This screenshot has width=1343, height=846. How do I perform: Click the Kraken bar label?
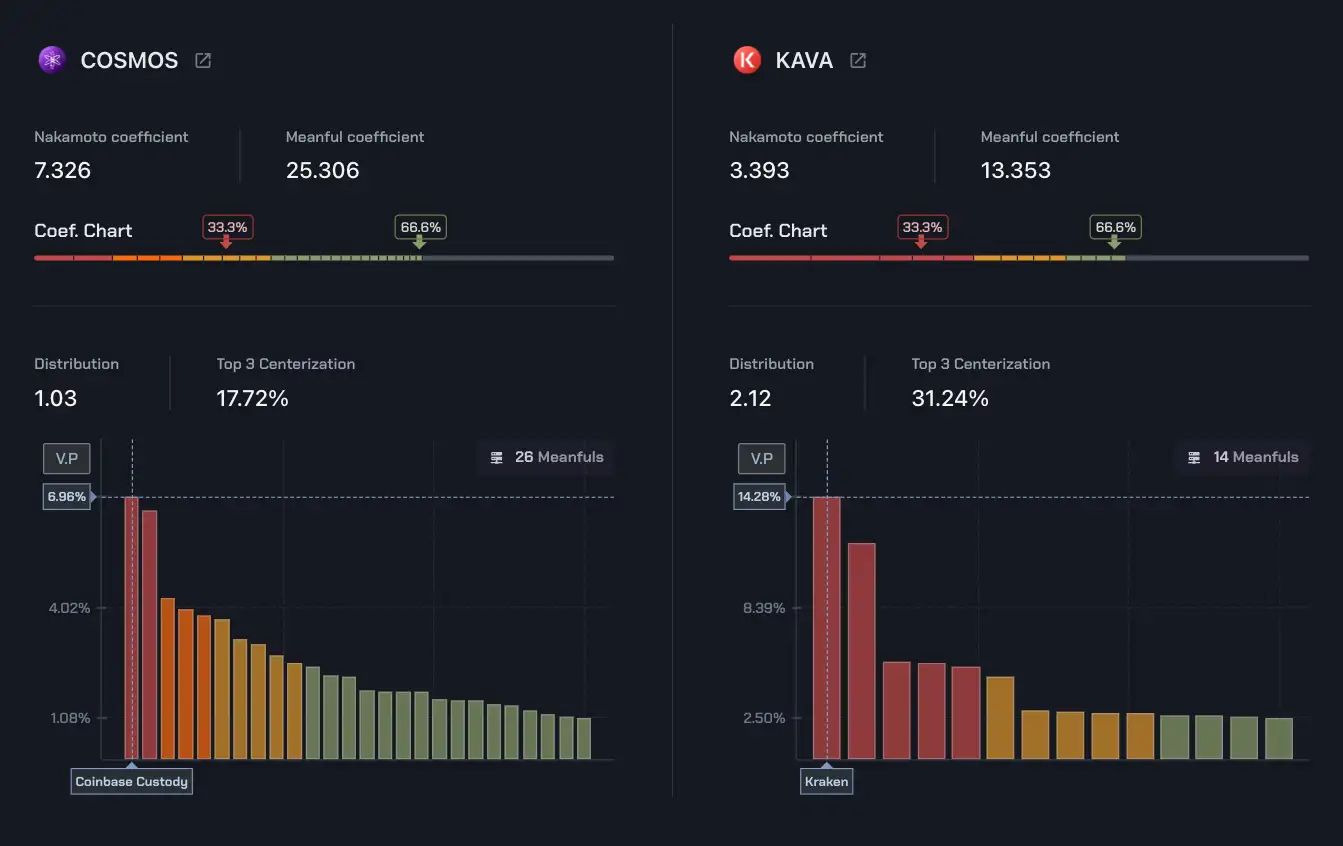pyautogui.click(x=826, y=781)
